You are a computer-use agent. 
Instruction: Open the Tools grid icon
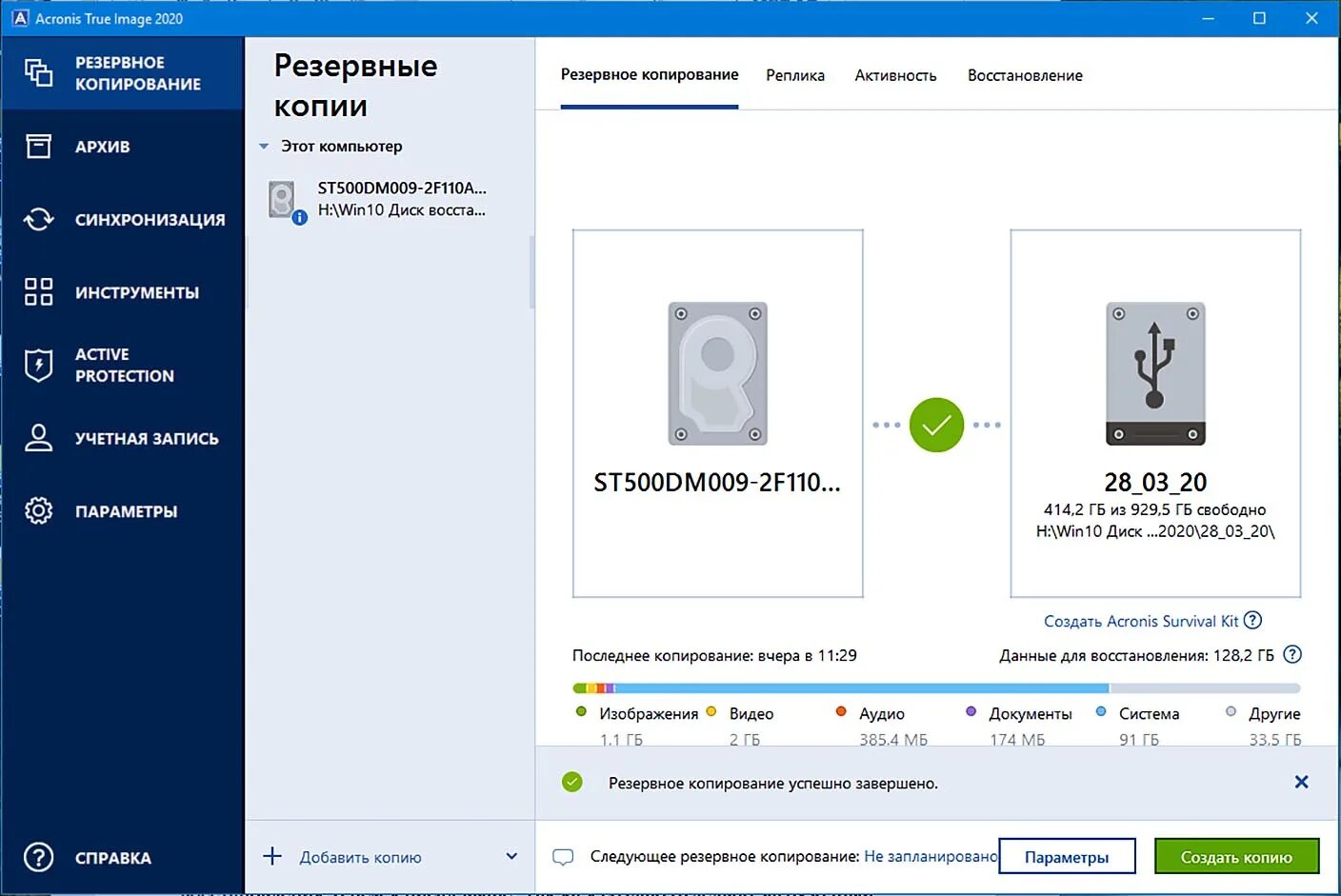tap(38, 291)
